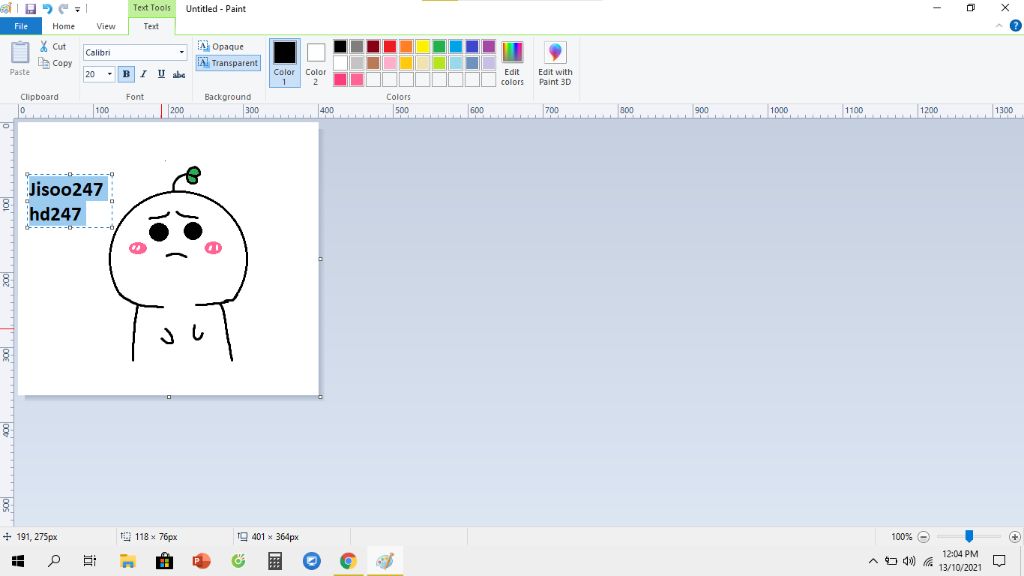Screen dimensions: 1024x576
Task: Open the Windows Start menu
Action: [18, 561]
